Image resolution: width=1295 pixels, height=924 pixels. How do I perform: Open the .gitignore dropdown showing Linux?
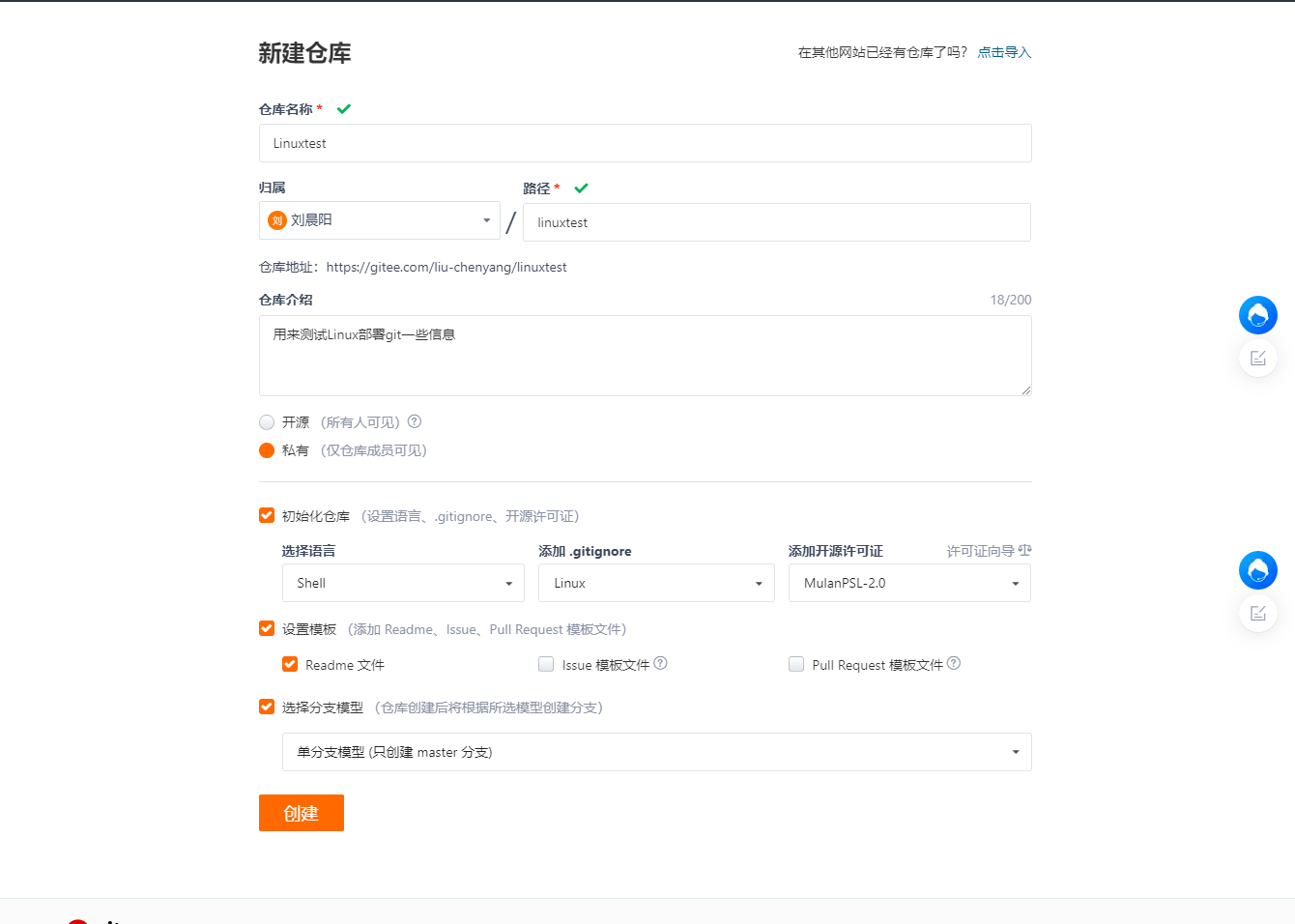pyautogui.click(x=657, y=583)
